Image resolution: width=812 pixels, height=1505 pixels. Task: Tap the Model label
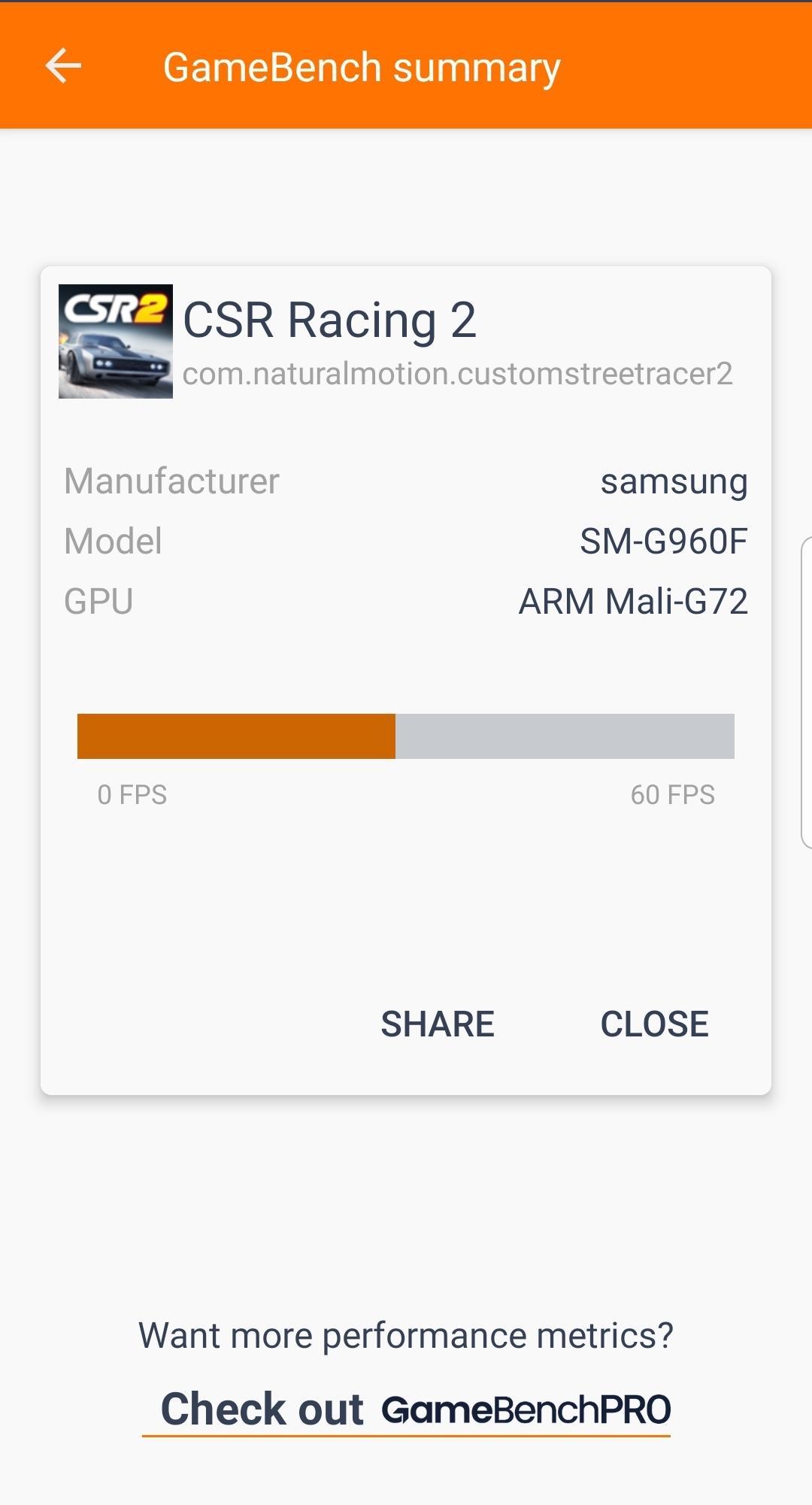[x=113, y=541]
